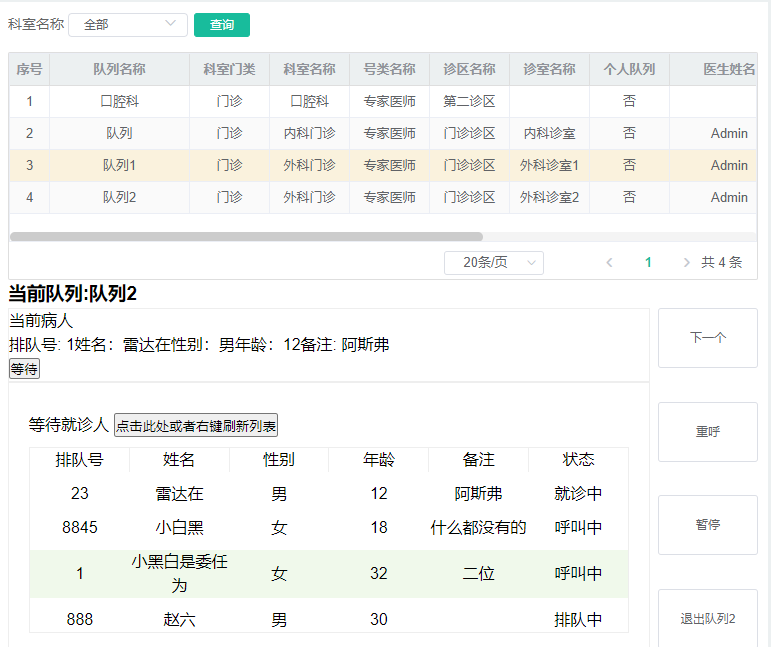Viewport: 771px width, 647px height.
Task: Click the 科室名称 column header
Action: click(309, 69)
